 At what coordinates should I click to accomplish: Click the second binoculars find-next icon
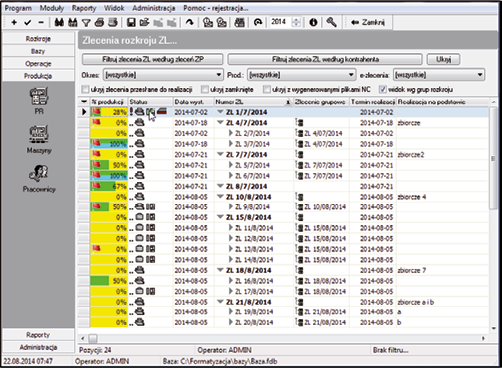pos(73,22)
